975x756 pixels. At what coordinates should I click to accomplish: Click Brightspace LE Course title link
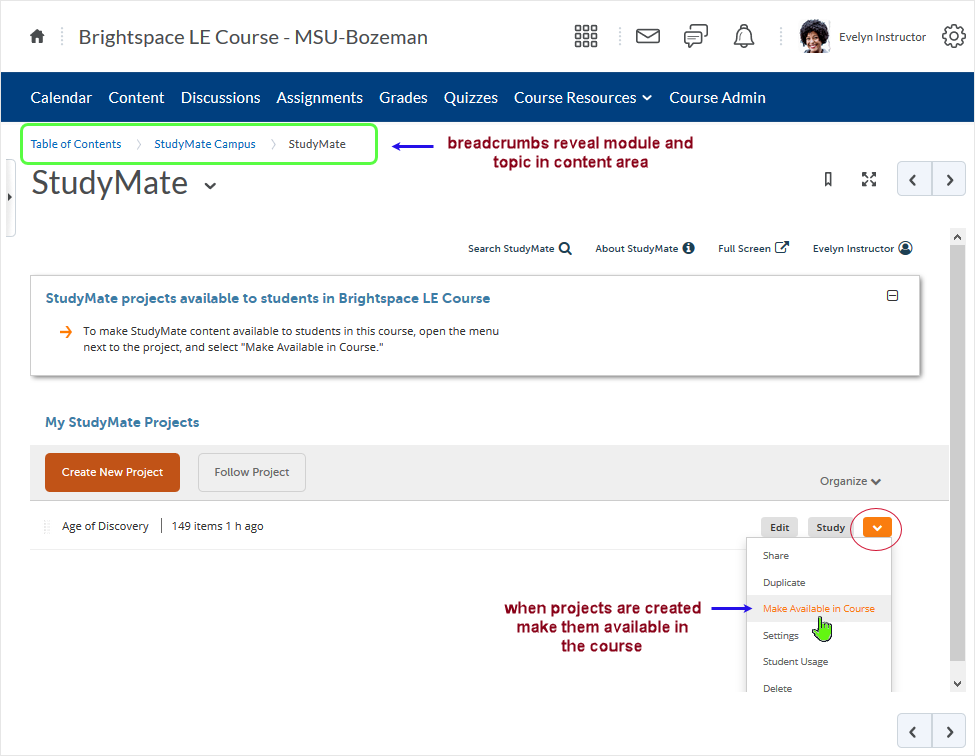click(x=253, y=37)
